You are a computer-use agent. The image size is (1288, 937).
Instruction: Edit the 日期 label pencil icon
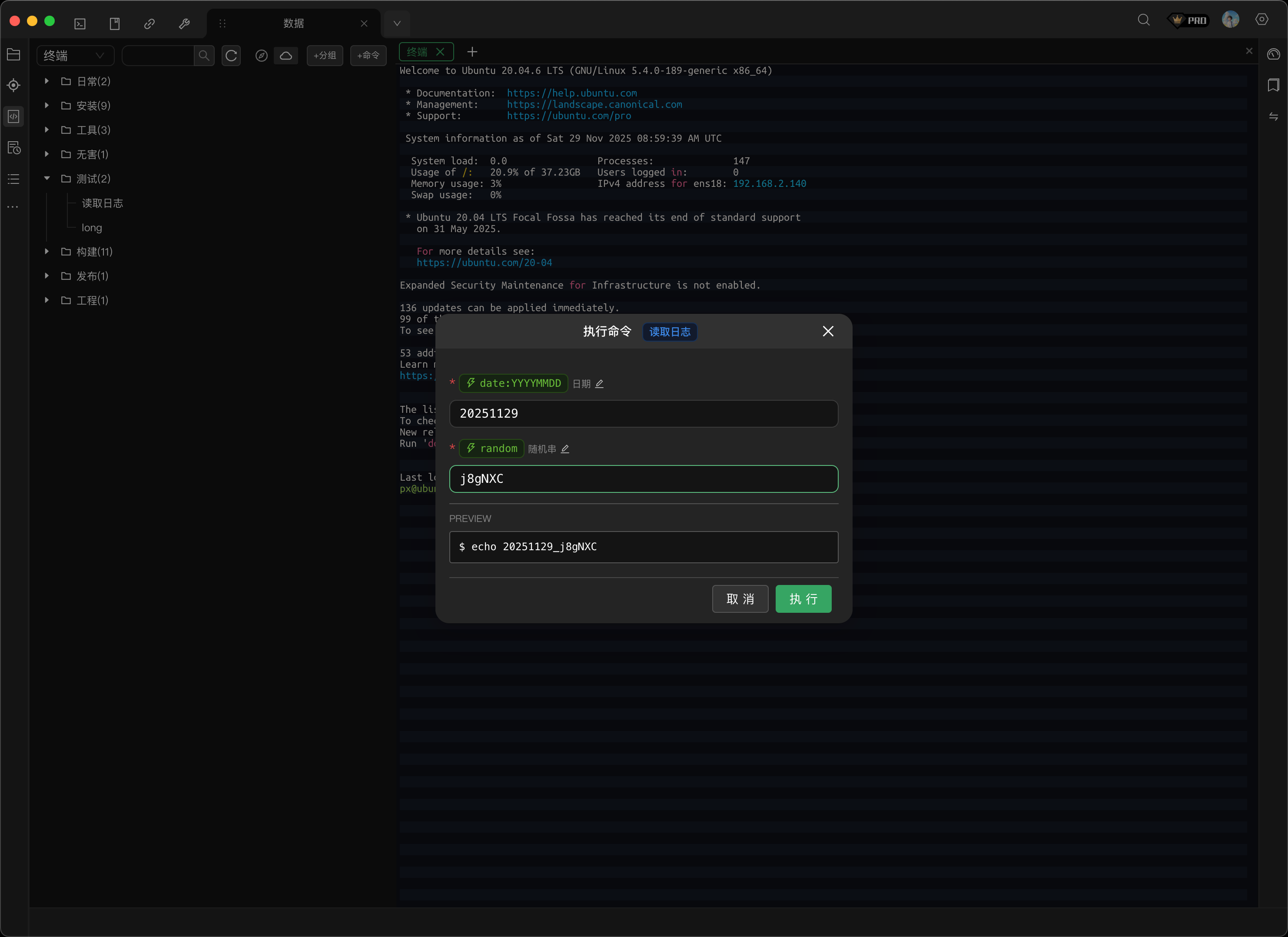tap(599, 385)
